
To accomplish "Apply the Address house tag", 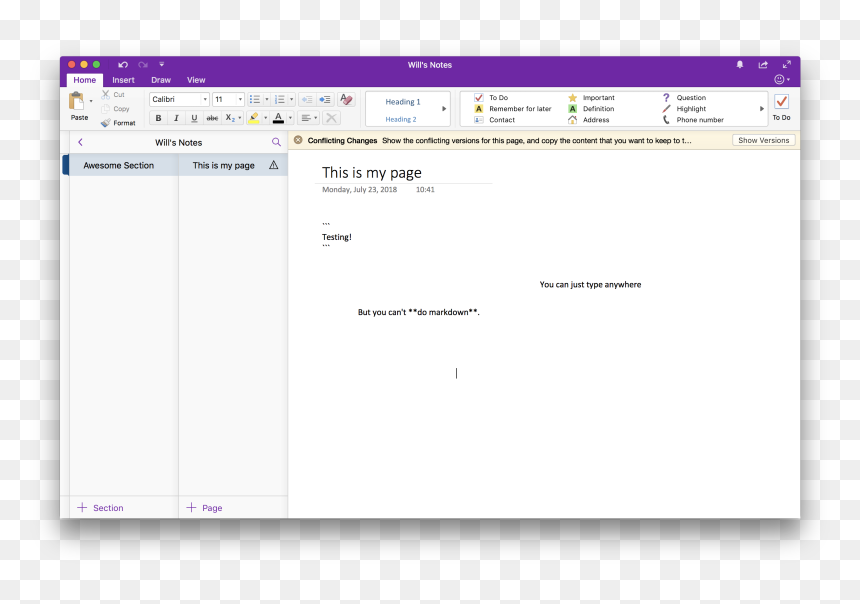I will point(589,120).
